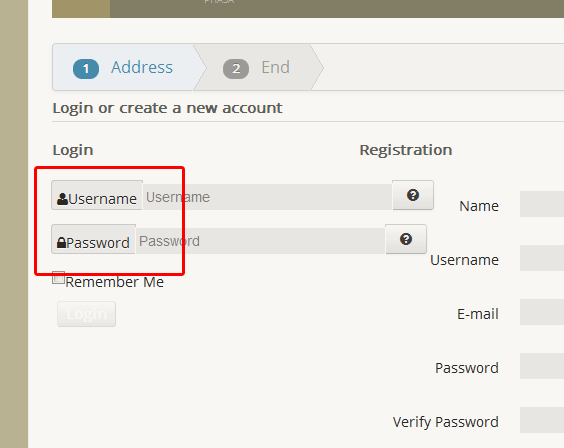The height and width of the screenshot is (448, 564).
Task: Click the user silhouette icon in Username label
Action: 62,199
